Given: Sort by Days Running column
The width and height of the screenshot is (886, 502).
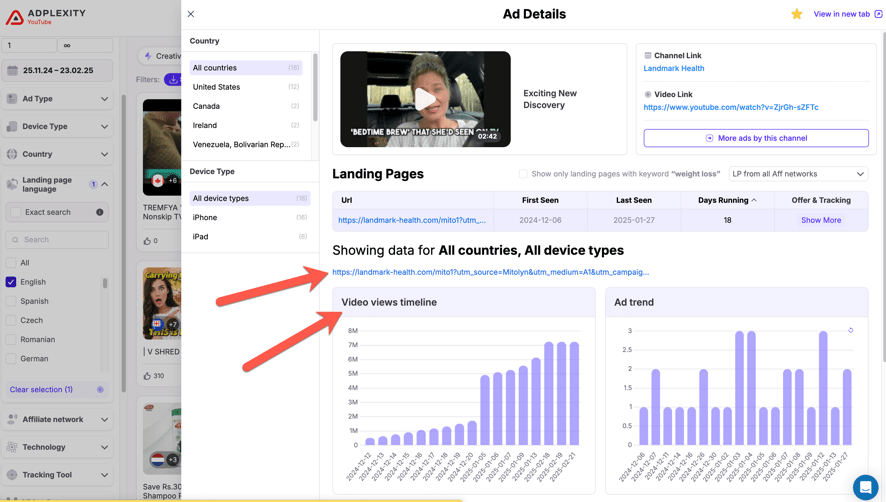Looking at the screenshot, I should pos(727,200).
